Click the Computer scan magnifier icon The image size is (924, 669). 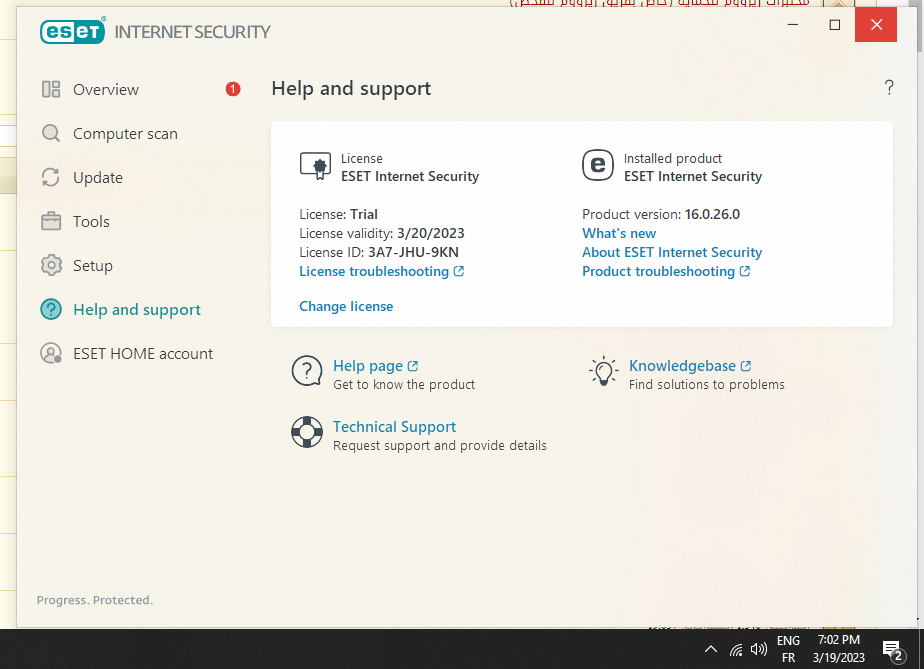pos(51,133)
